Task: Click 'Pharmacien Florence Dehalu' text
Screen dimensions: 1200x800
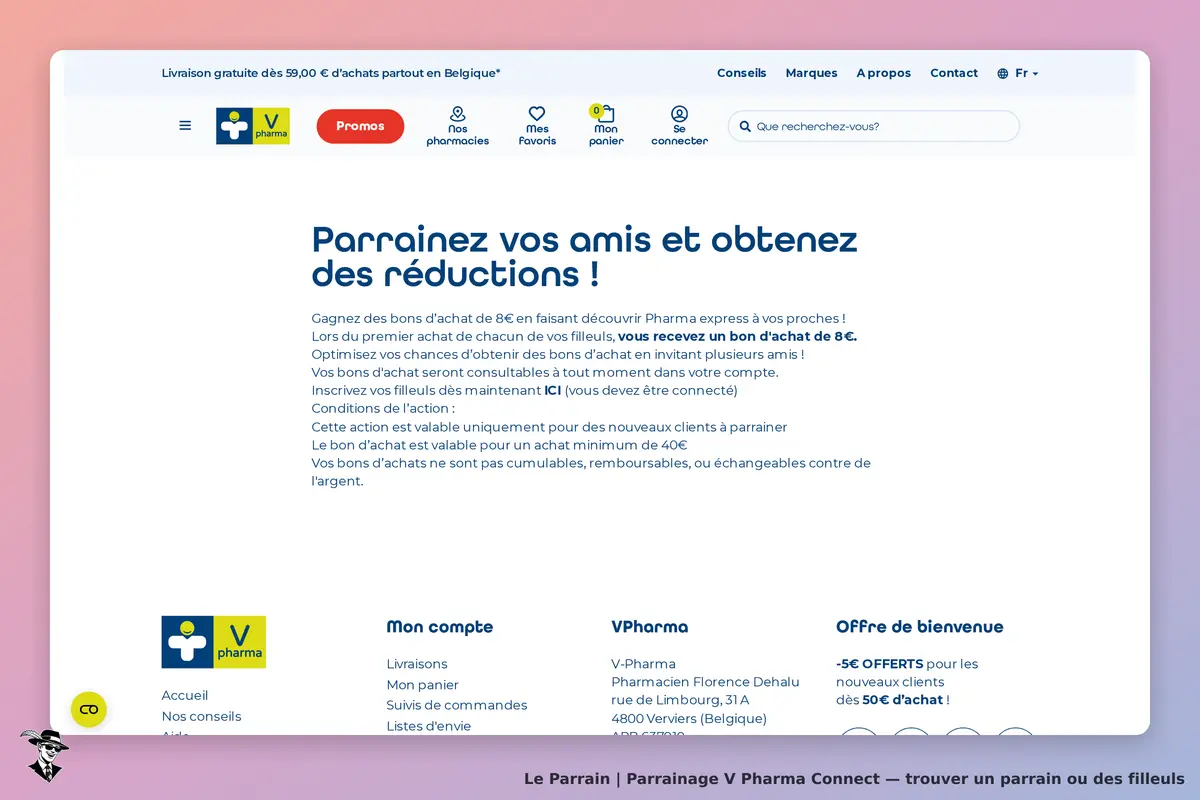Action: point(705,682)
